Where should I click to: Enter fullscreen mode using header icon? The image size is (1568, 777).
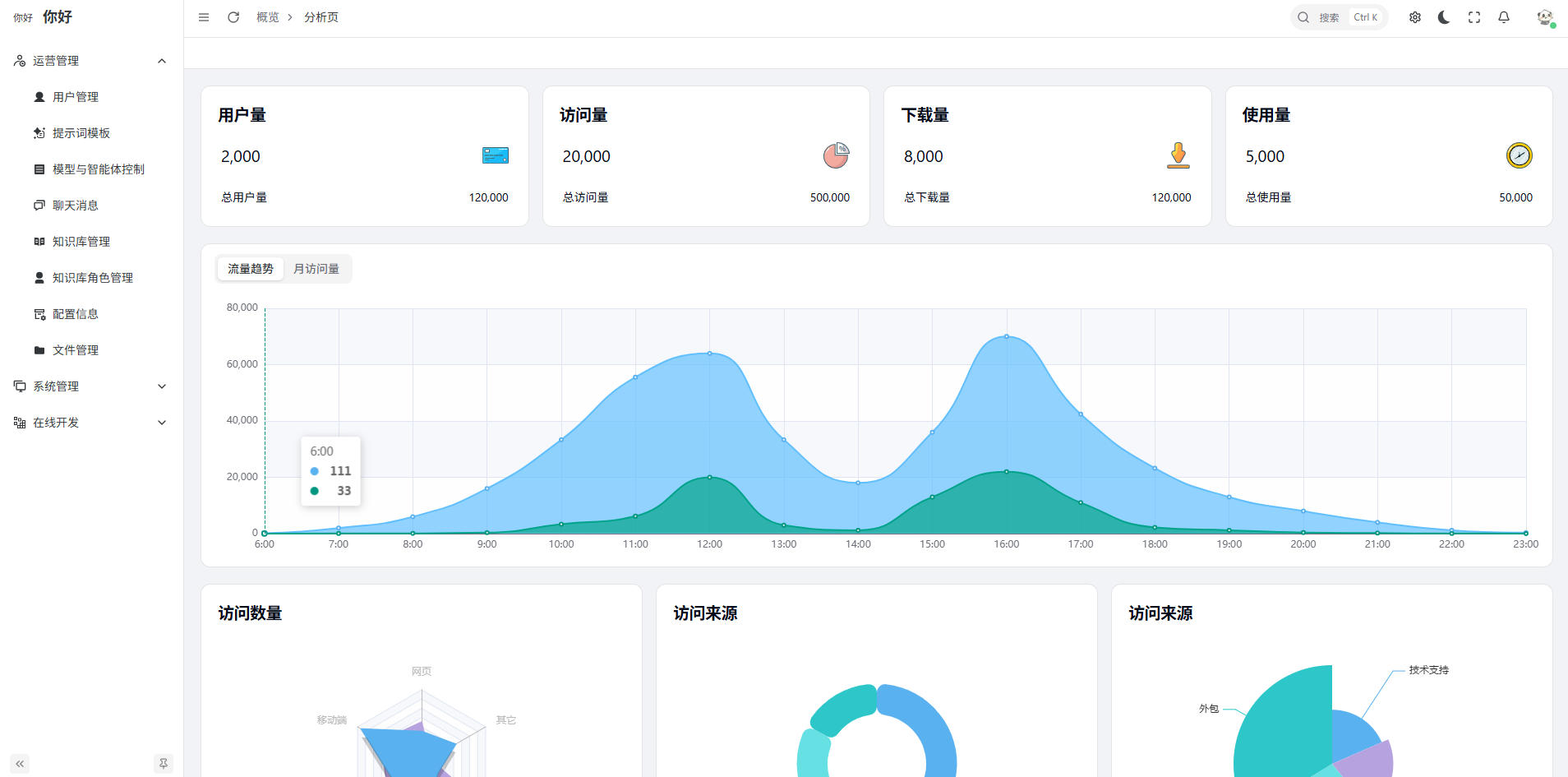[x=1473, y=17]
